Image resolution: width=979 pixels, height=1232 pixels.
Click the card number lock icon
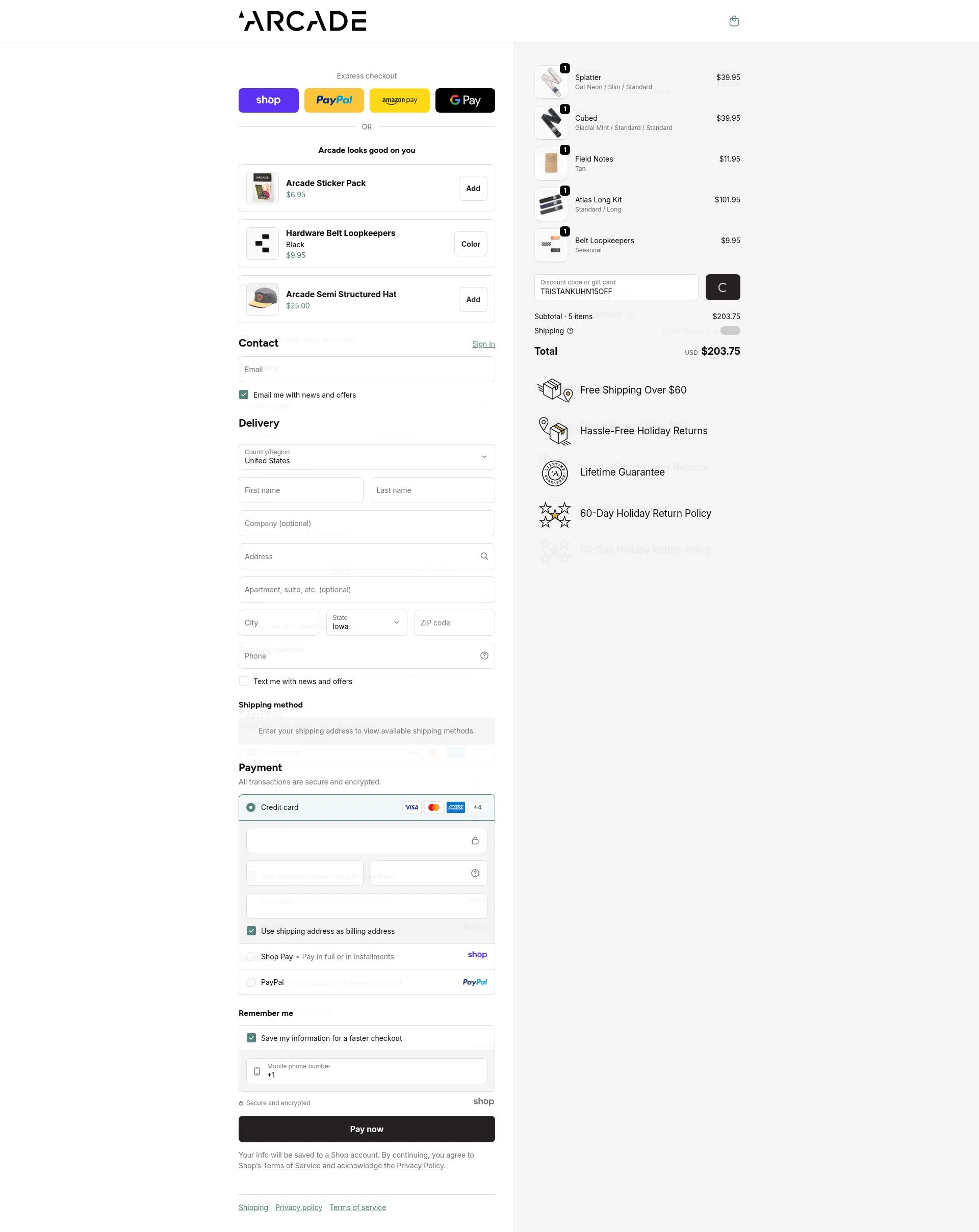tap(475, 841)
